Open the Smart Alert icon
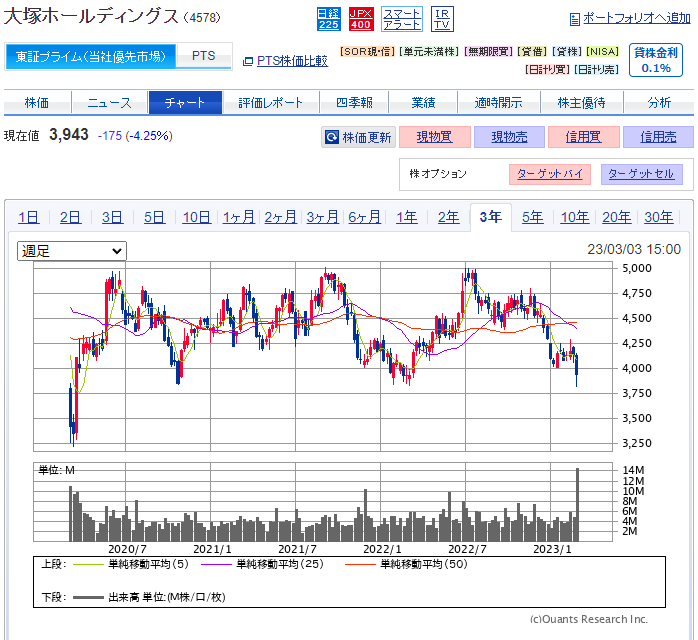The width and height of the screenshot is (698, 640). point(402,19)
